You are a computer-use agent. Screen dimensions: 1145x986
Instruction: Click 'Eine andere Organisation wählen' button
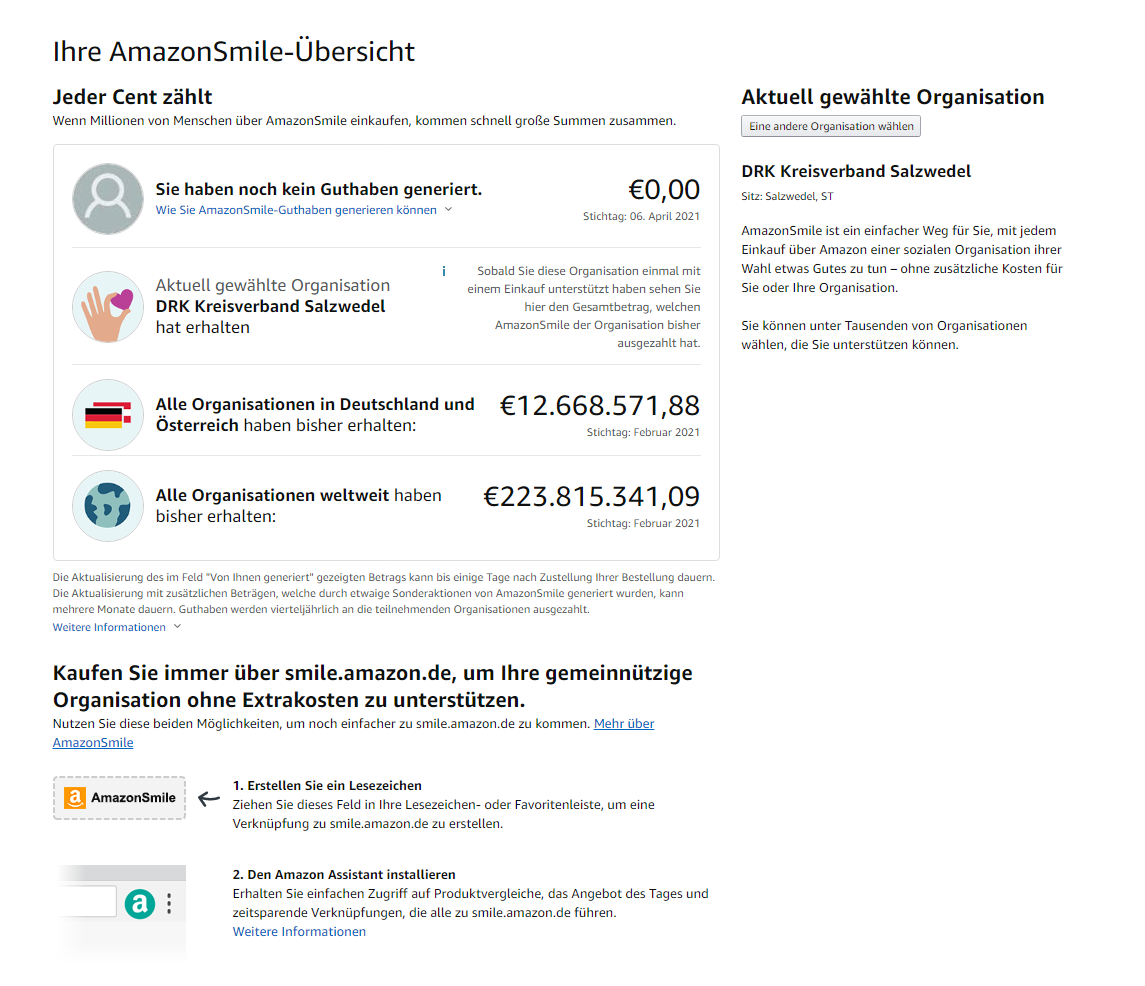coord(831,126)
